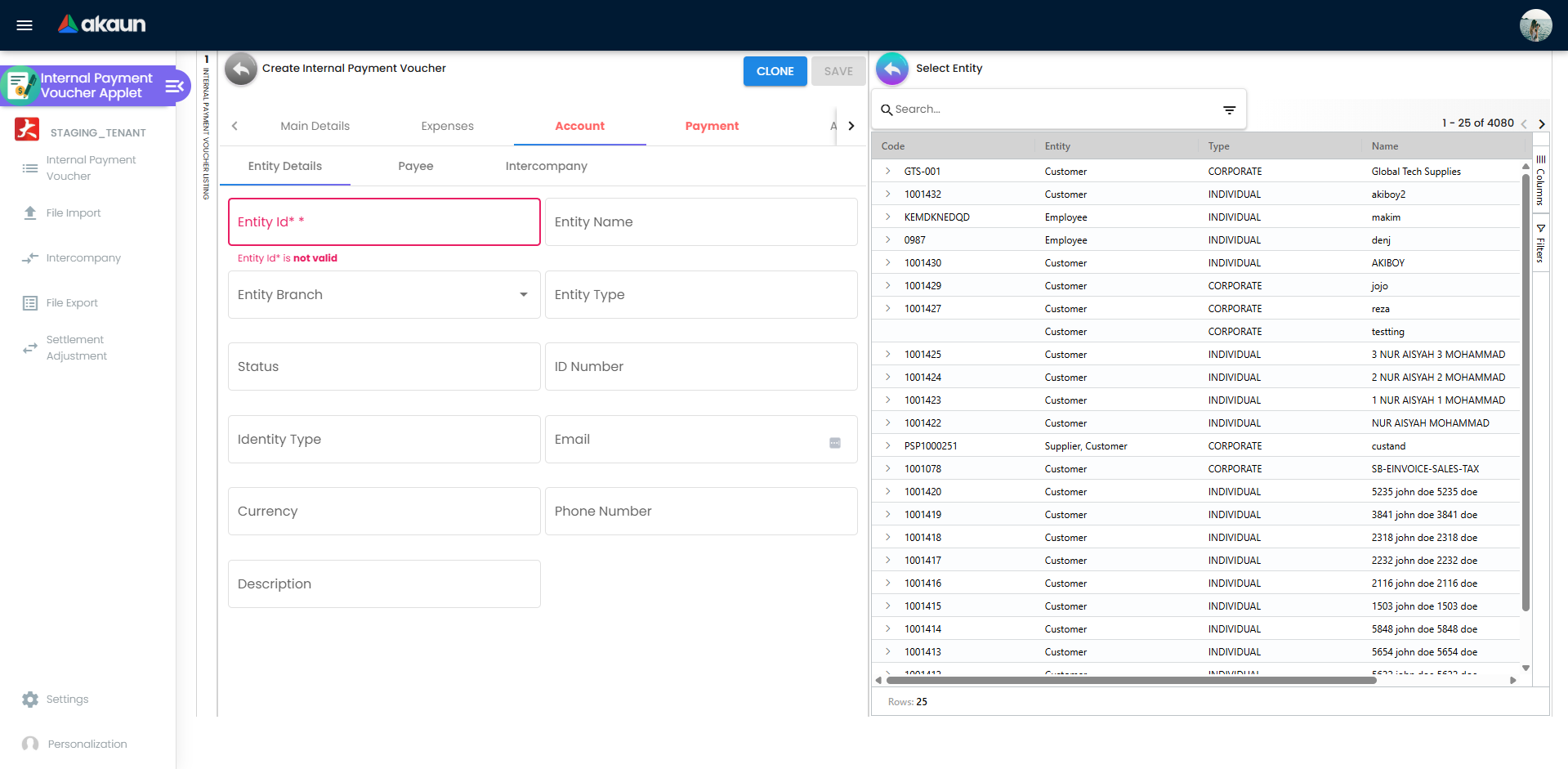Image resolution: width=1568 pixels, height=769 pixels.
Task: Click the akaun logo
Action: 101,24
